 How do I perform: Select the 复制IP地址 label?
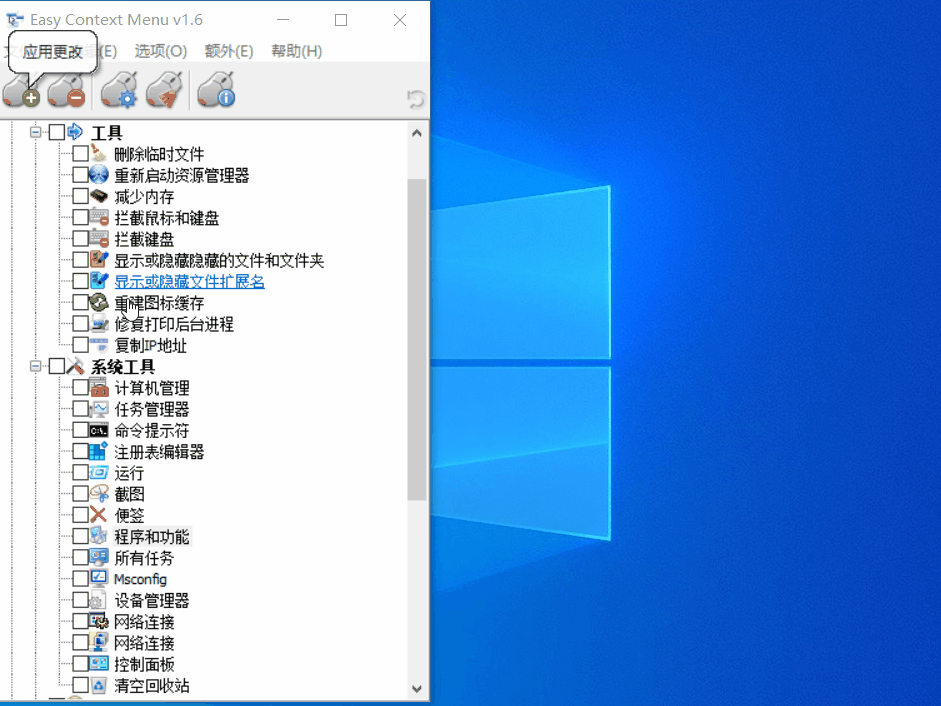(151, 346)
